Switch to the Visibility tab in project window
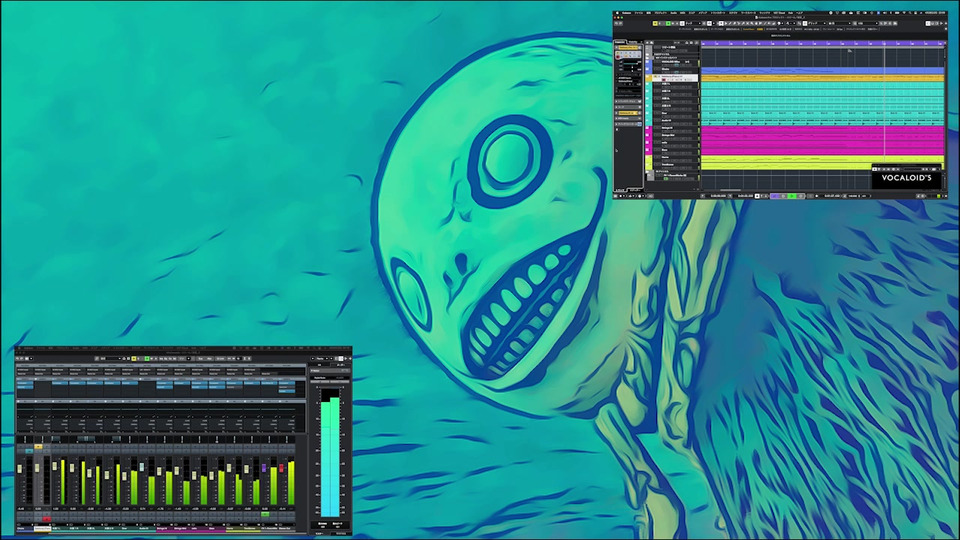Image resolution: width=960 pixels, height=540 pixels. coord(633,42)
